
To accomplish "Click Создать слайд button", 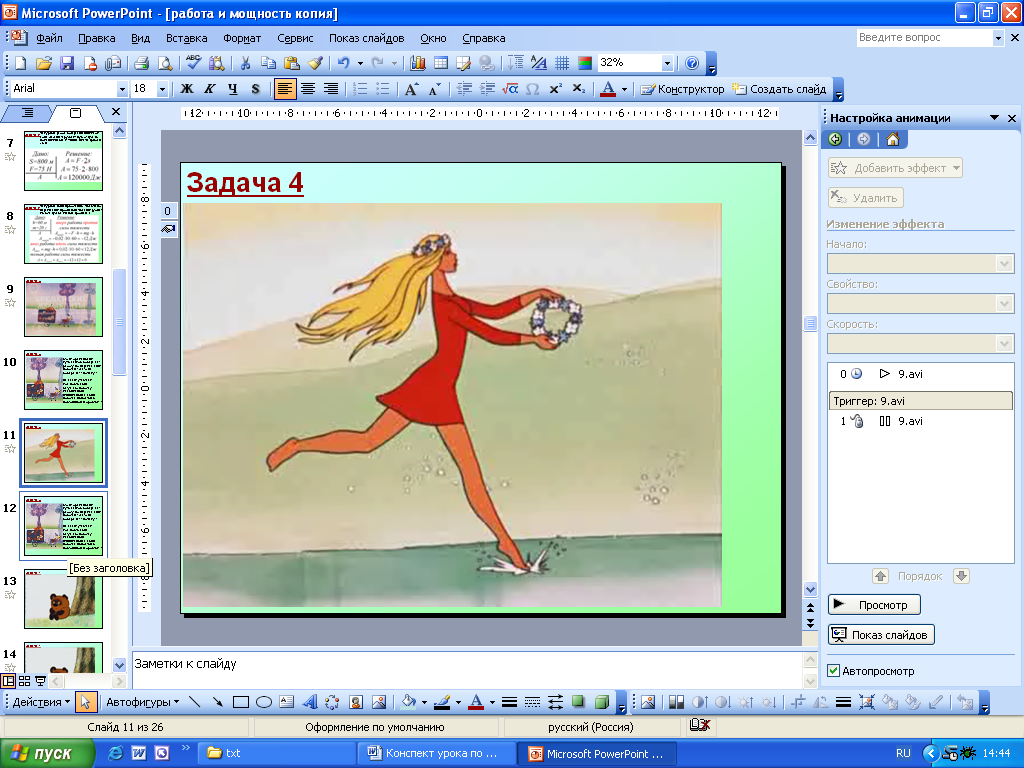I will pos(779,89).
